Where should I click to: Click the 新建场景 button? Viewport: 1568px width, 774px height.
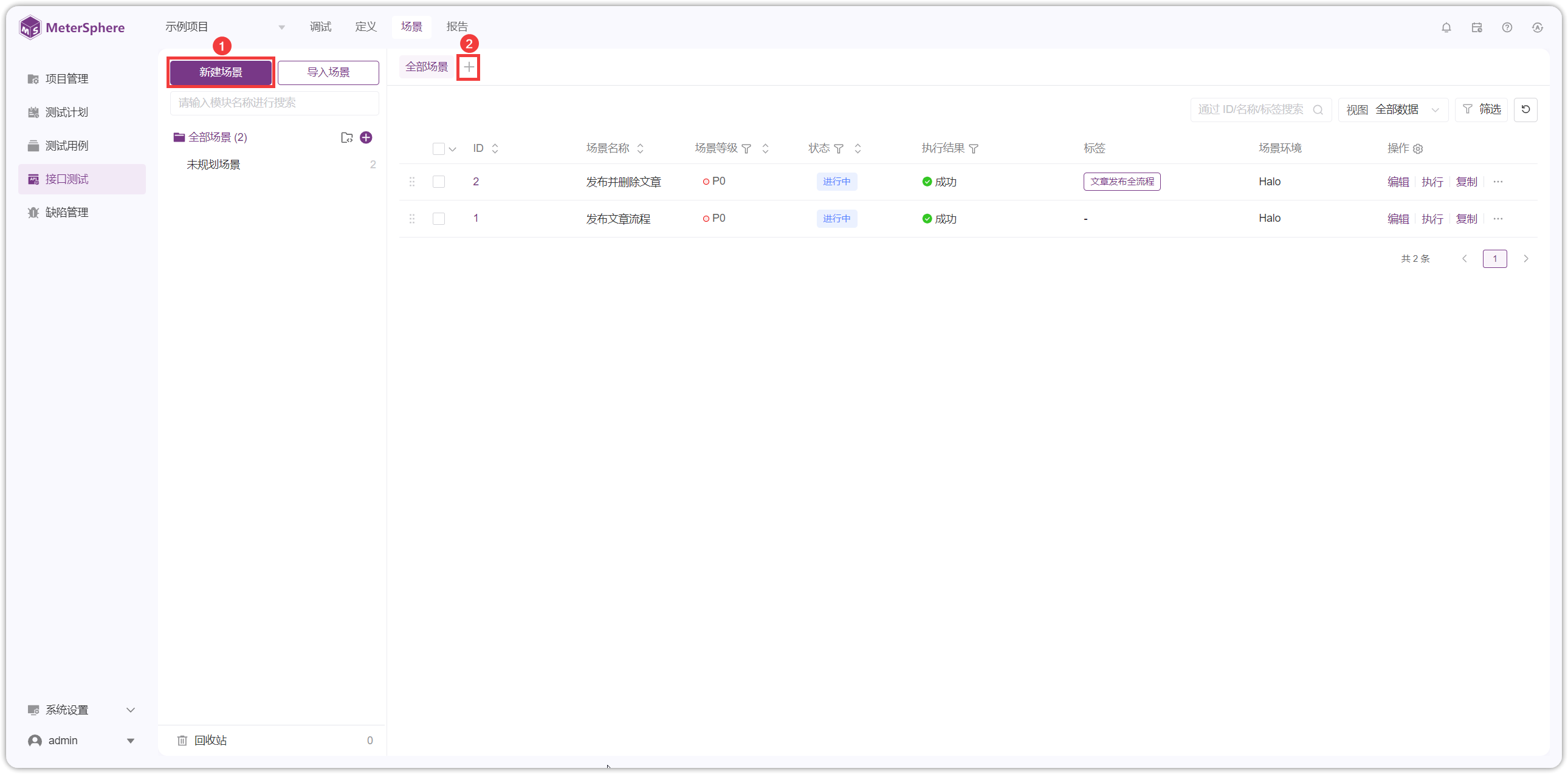click(x=221, y=72)
